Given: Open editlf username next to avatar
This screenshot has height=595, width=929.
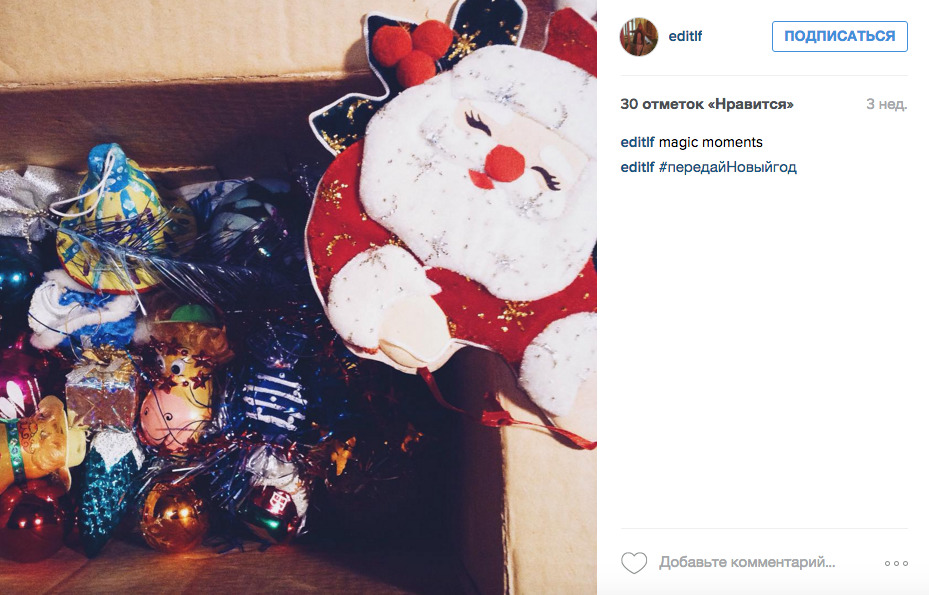Looking at the screenshot, I should coord(685,36).
